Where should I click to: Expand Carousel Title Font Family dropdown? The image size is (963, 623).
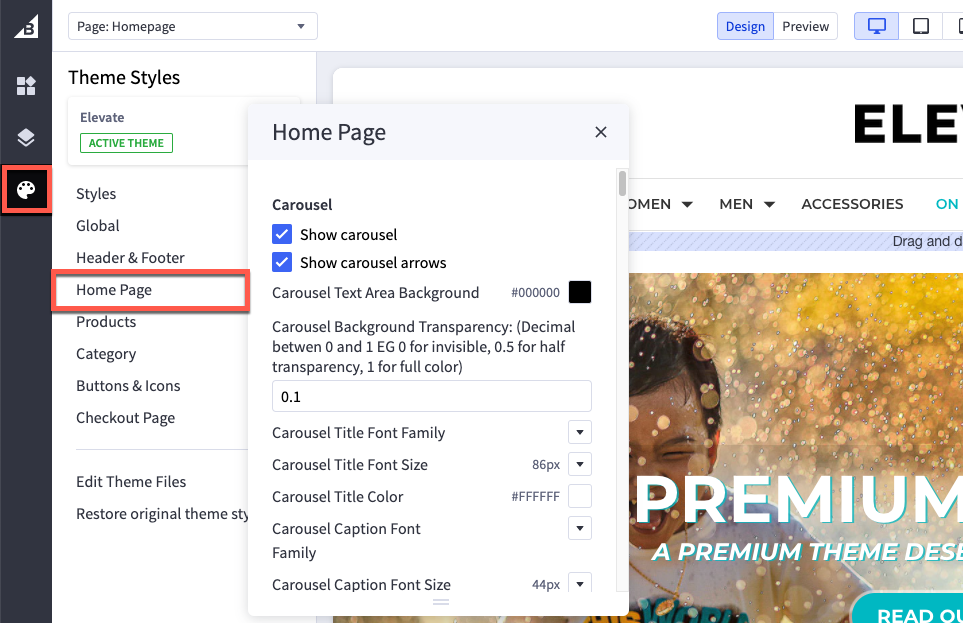pos(580,433)
